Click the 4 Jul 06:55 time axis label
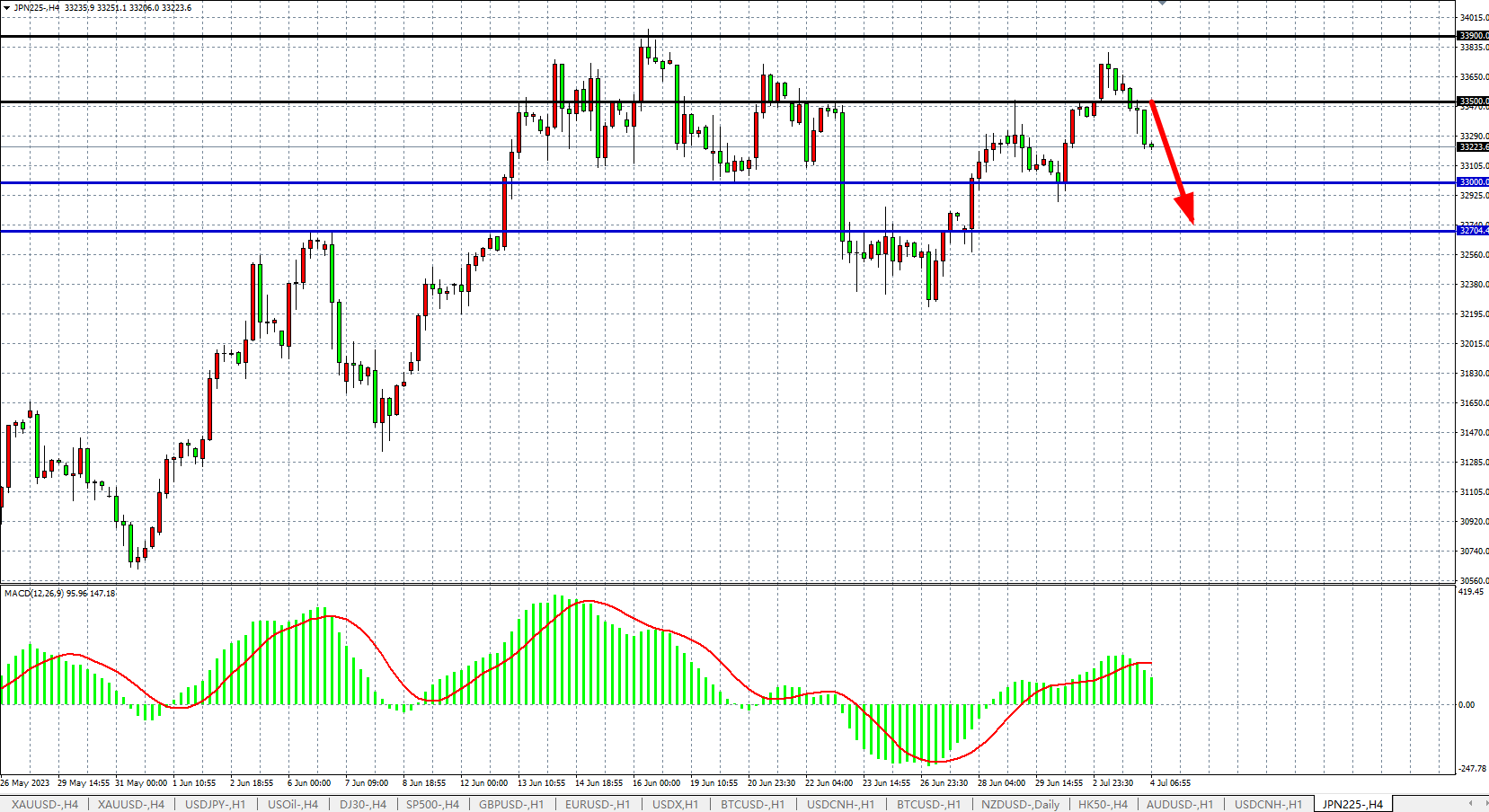The image size is (1489, 812). click(1170, 783)
